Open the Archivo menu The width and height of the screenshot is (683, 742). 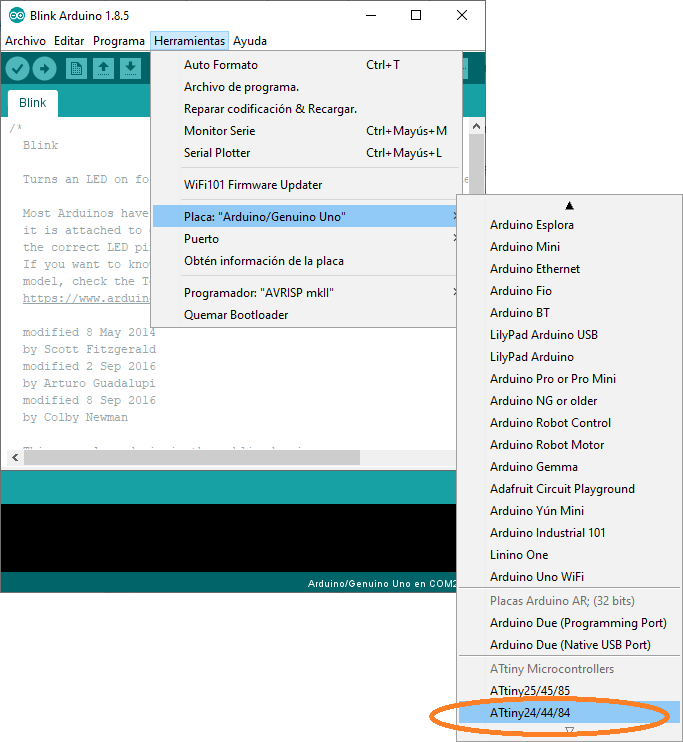(x=26, y=41)
